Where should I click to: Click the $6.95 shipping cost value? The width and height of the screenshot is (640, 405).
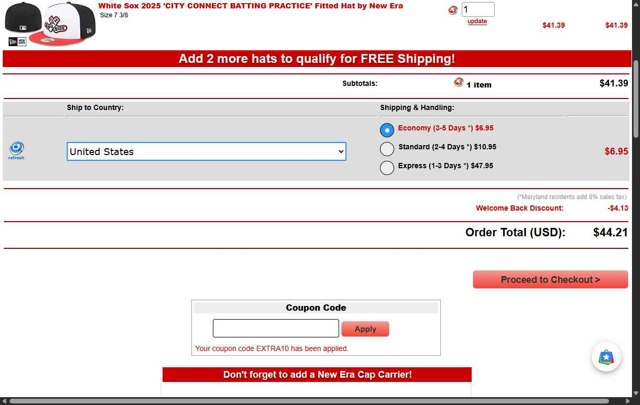[x=616, y=151]
